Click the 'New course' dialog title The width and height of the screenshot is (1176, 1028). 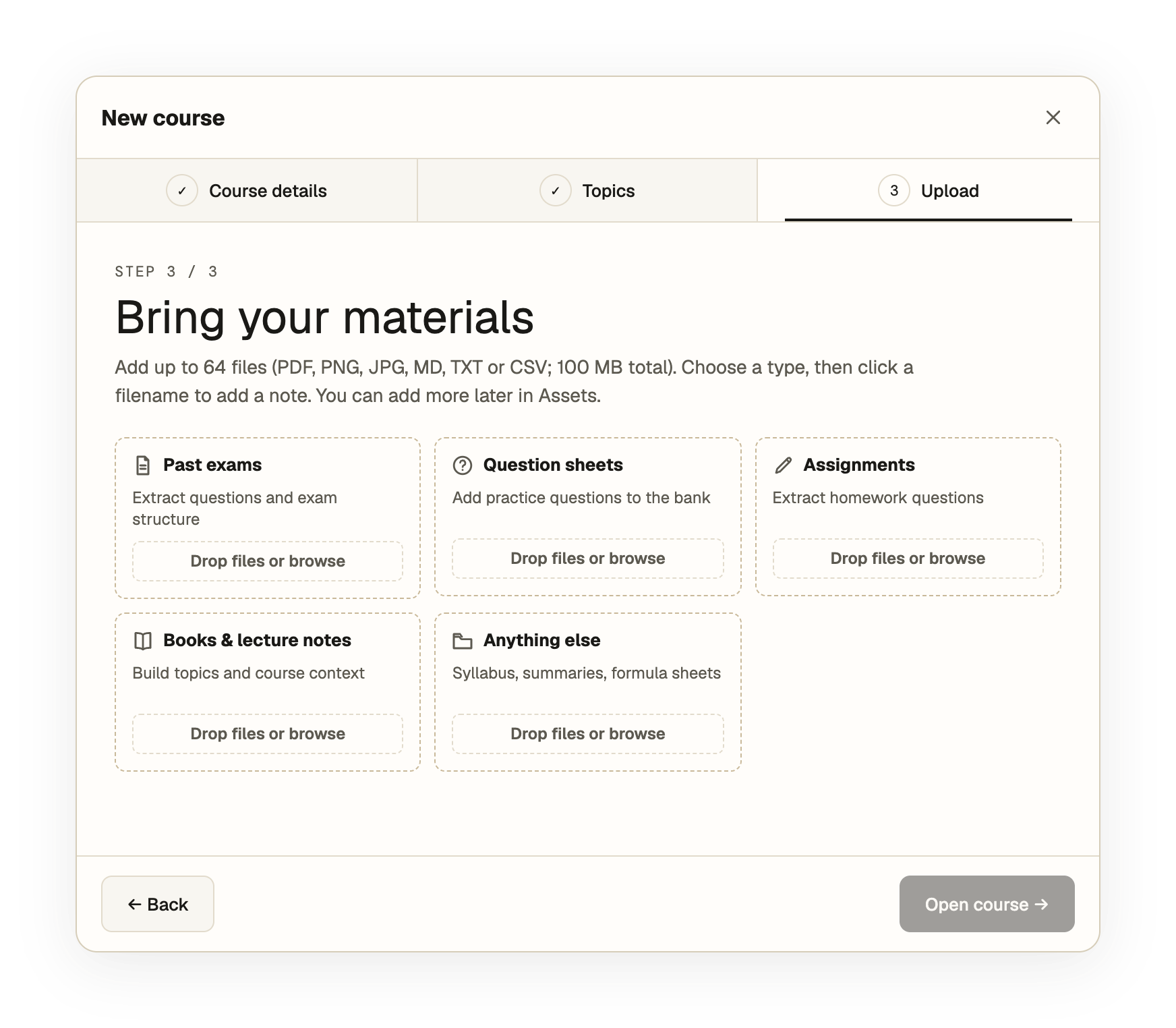(x=163, y=118)
